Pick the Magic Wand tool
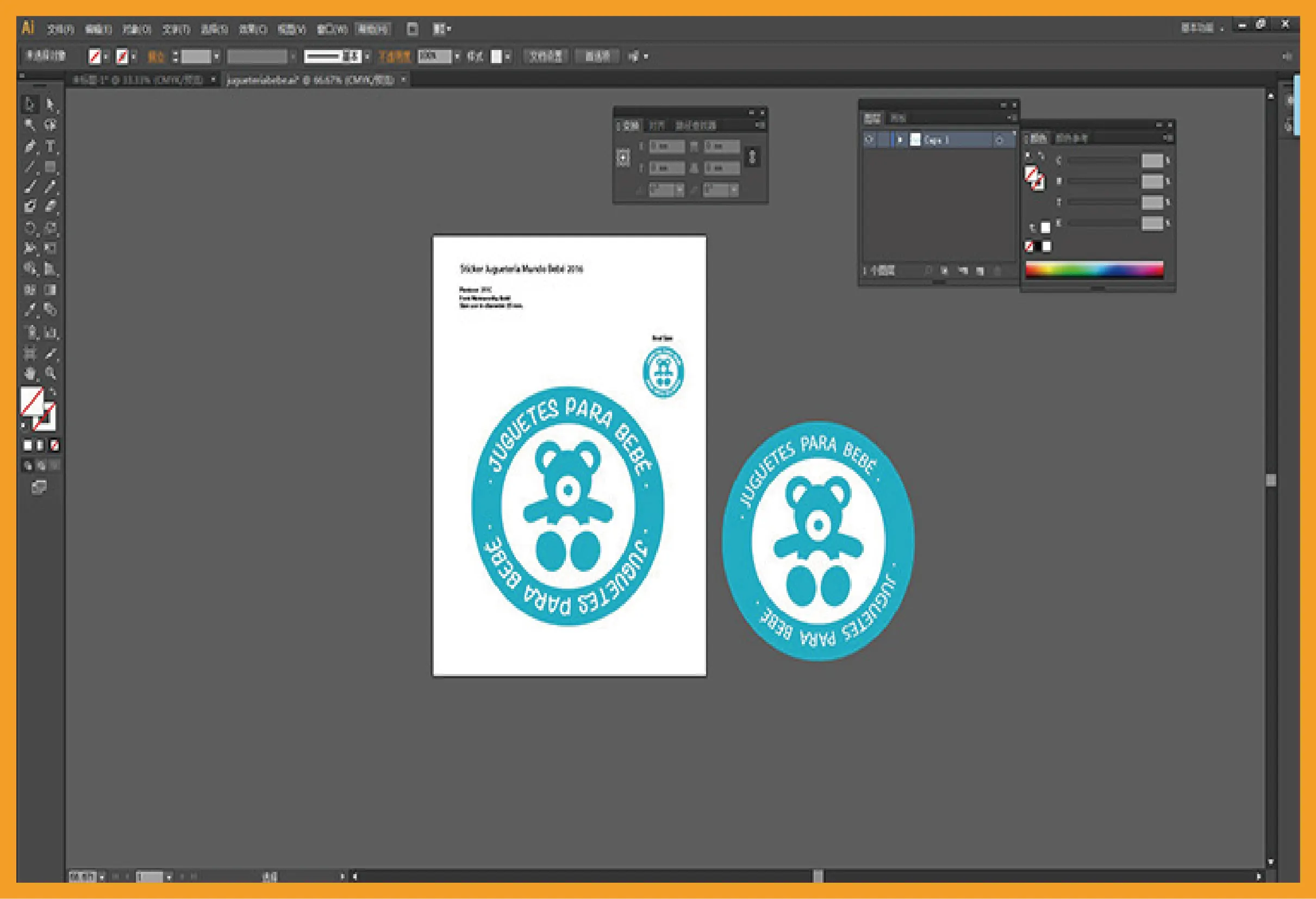 tap(30, 125)
